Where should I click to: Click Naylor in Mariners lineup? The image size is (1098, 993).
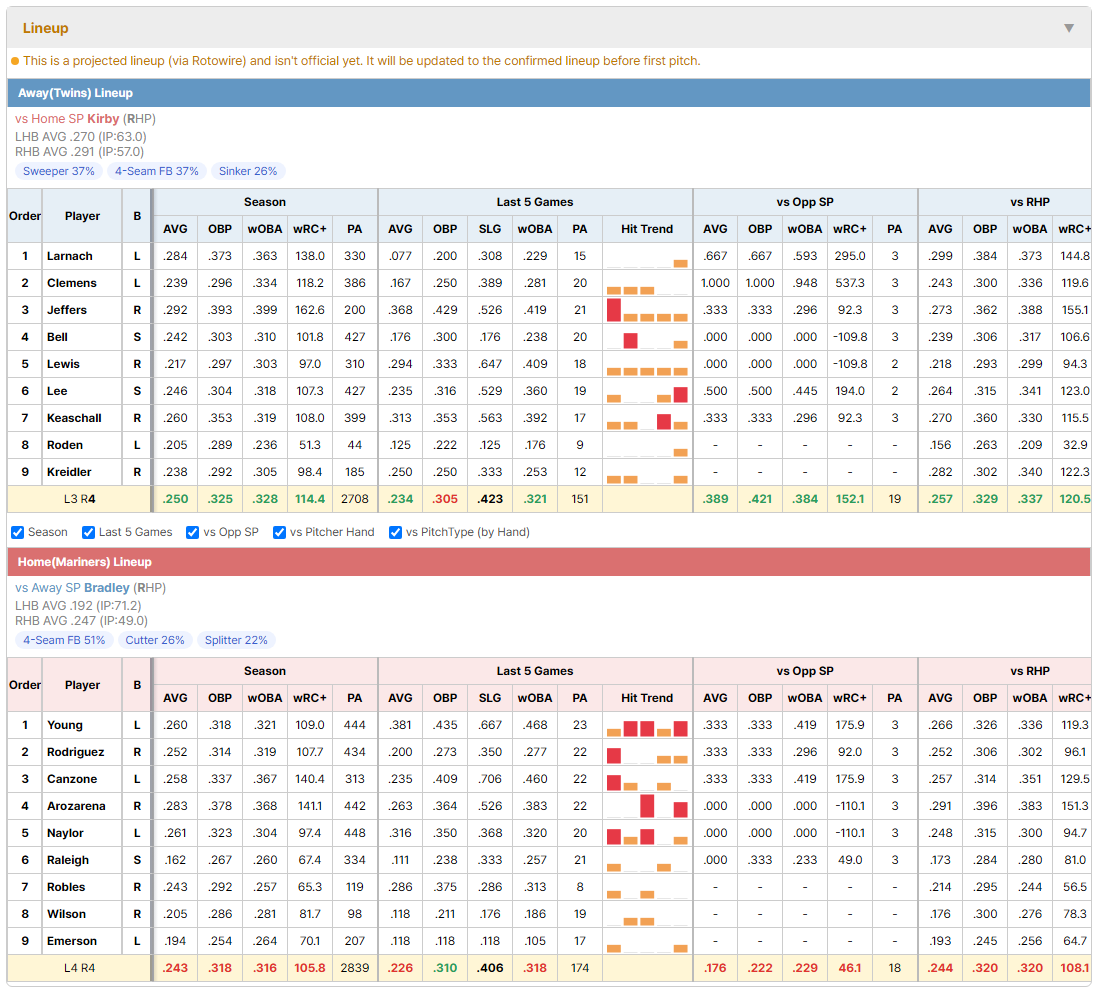coord(65,833)
